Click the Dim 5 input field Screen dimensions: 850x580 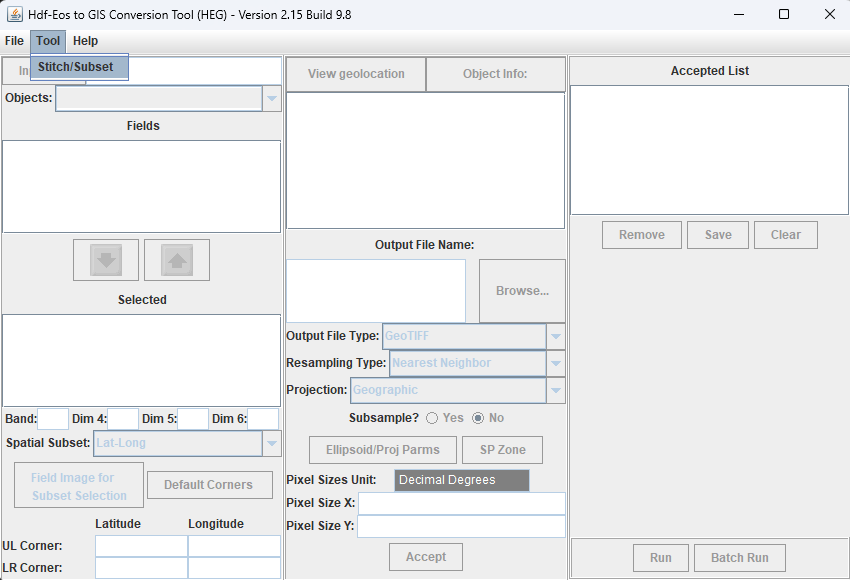coord(193,419)
